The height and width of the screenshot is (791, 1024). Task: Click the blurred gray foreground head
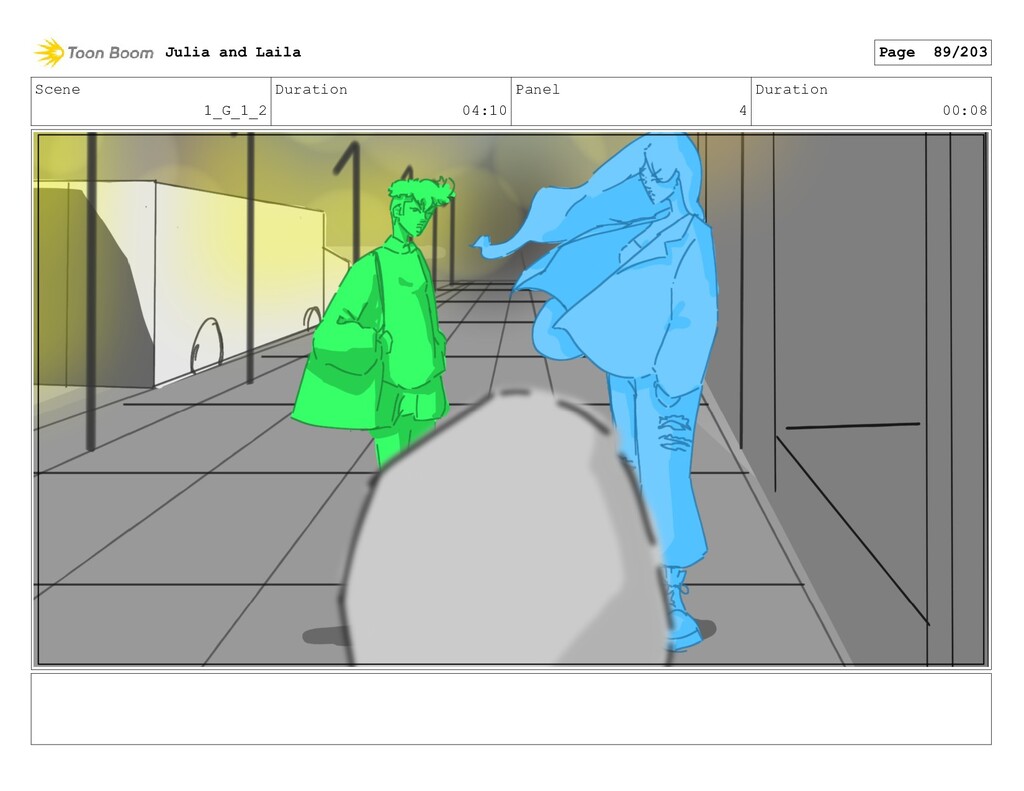506,529
